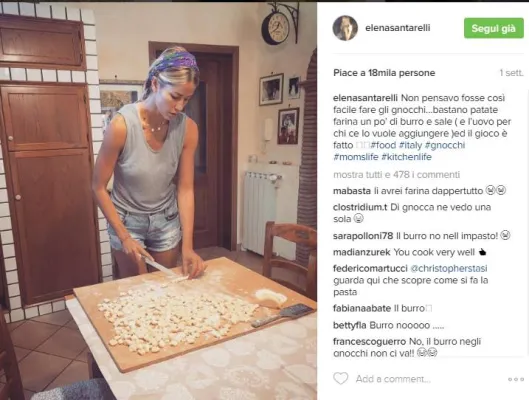Click the heart like icon
Screen dimensions: 529x400
coord(340,378)
